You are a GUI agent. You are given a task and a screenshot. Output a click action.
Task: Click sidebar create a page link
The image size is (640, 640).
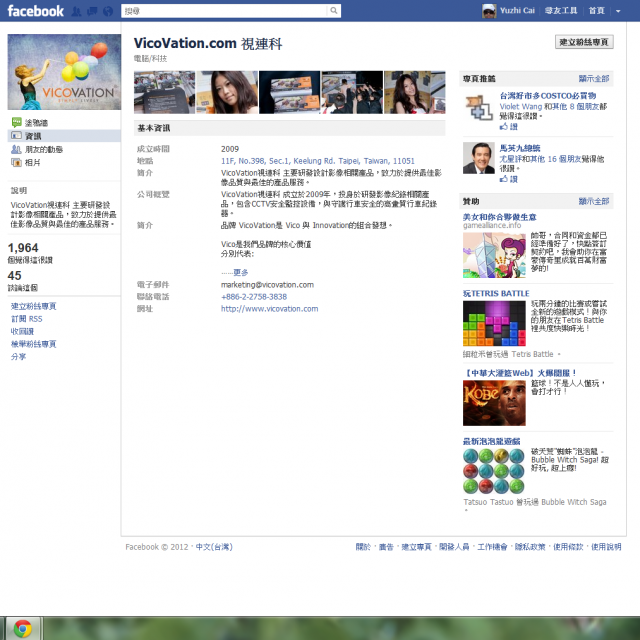point(33,306)
